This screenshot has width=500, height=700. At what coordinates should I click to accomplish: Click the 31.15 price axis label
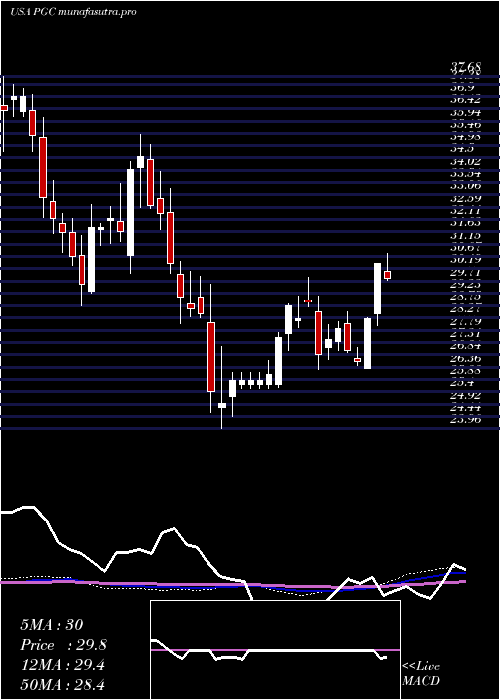tap(467, 235)
